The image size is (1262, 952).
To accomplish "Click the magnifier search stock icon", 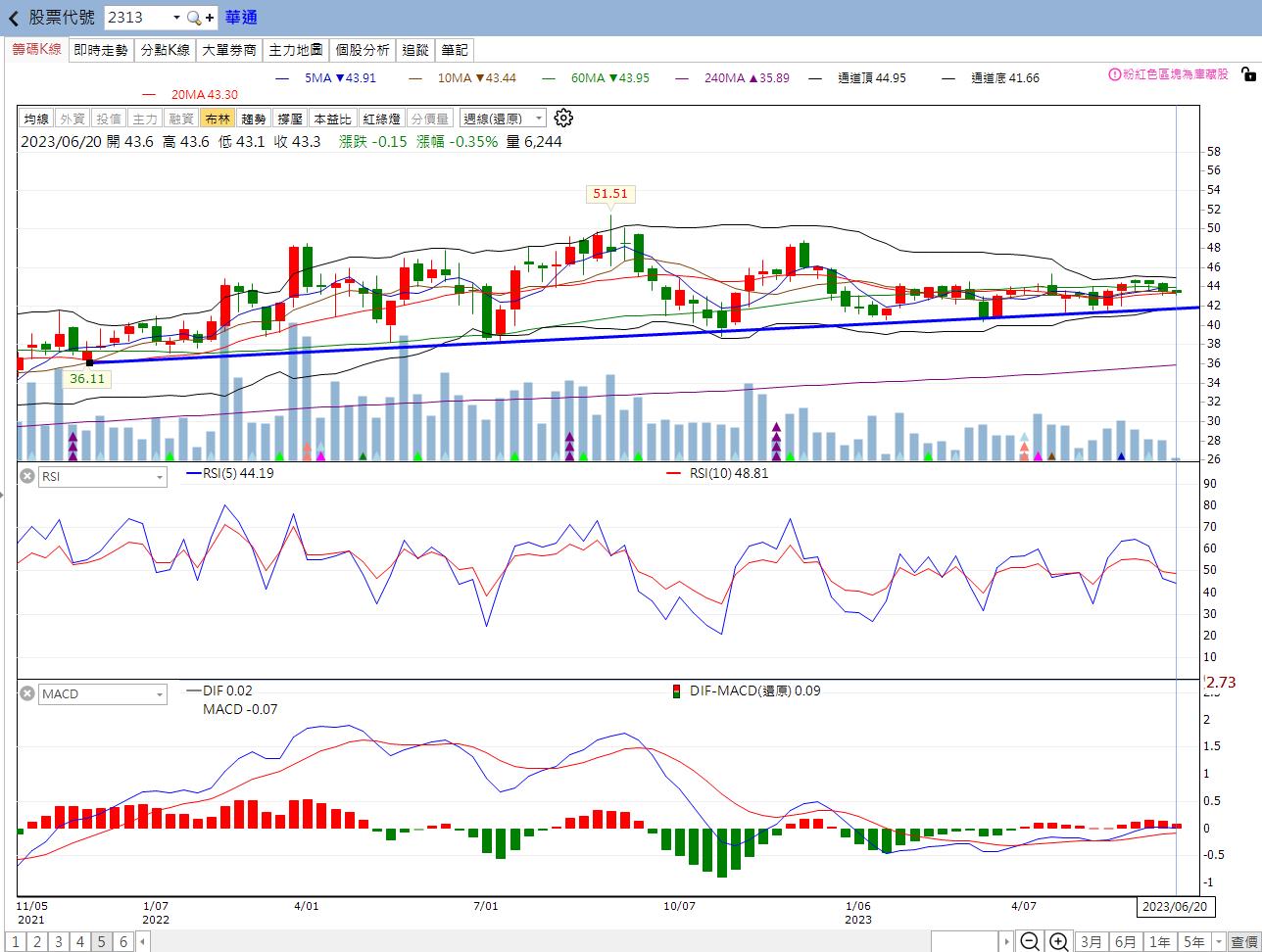I will pos(193,18).
